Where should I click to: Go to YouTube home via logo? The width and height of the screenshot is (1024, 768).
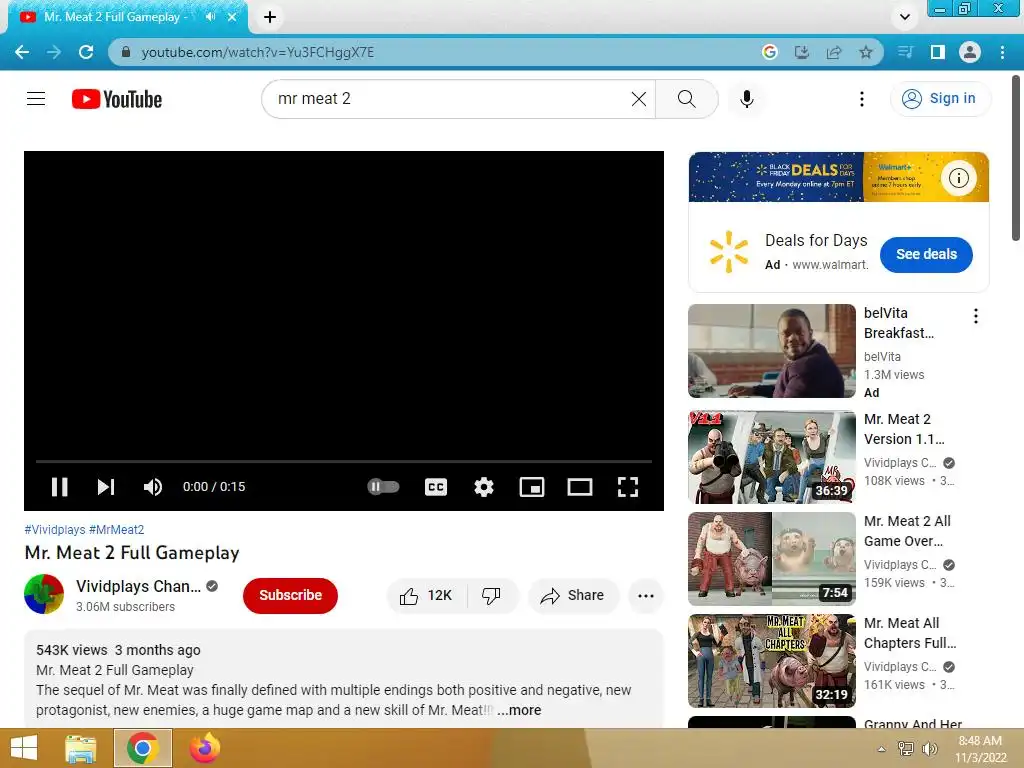point(117,99)
